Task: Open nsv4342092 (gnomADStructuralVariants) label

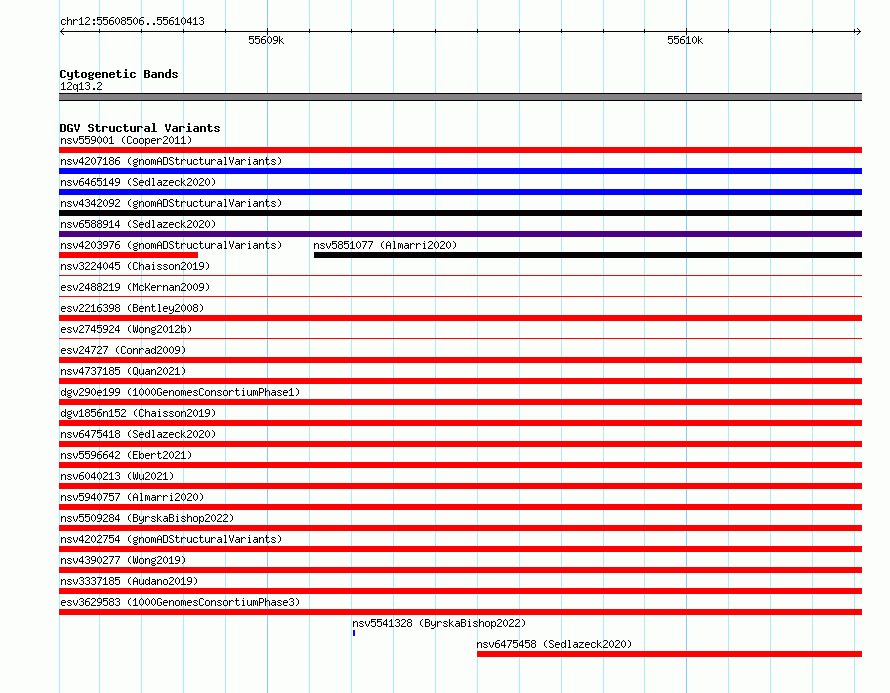Action: point(171,203)
